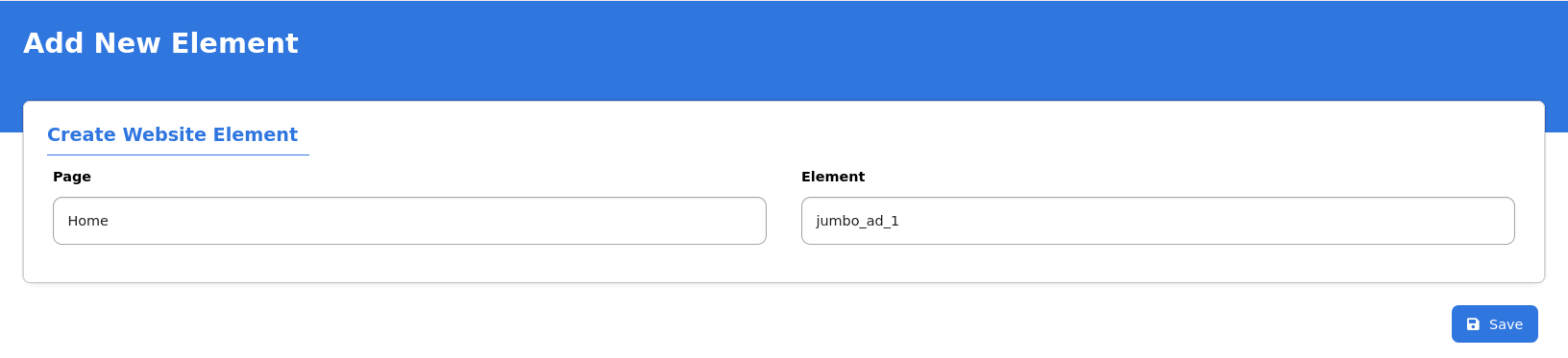
Task: Click the "Element" field label
Action: pyautogui.click(x=833, y=177)
